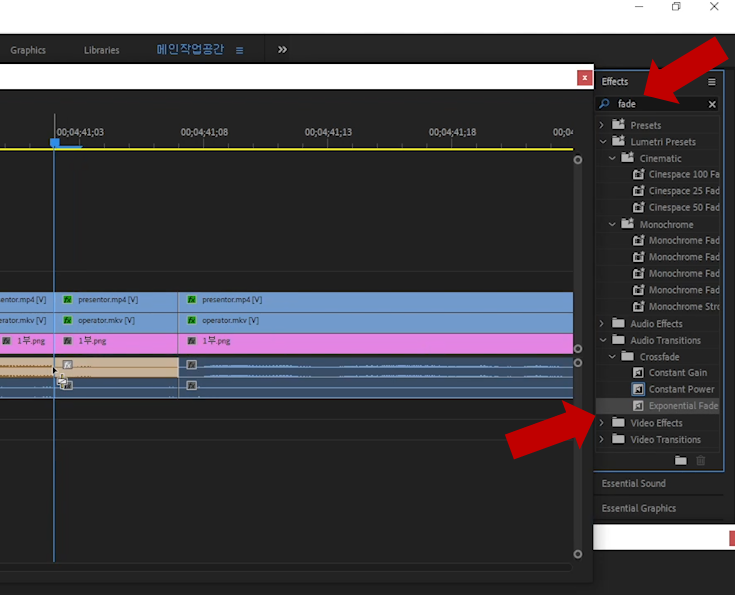
Task: Expand the Audio Effects folder
Action: click(602, 324)
